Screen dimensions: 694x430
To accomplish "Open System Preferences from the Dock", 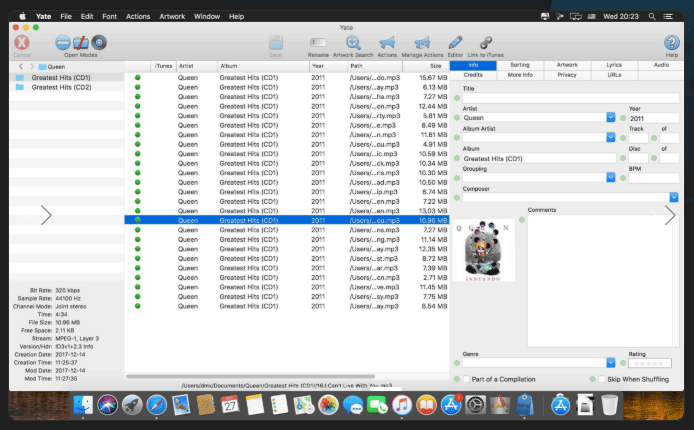I will click(475, 404).
